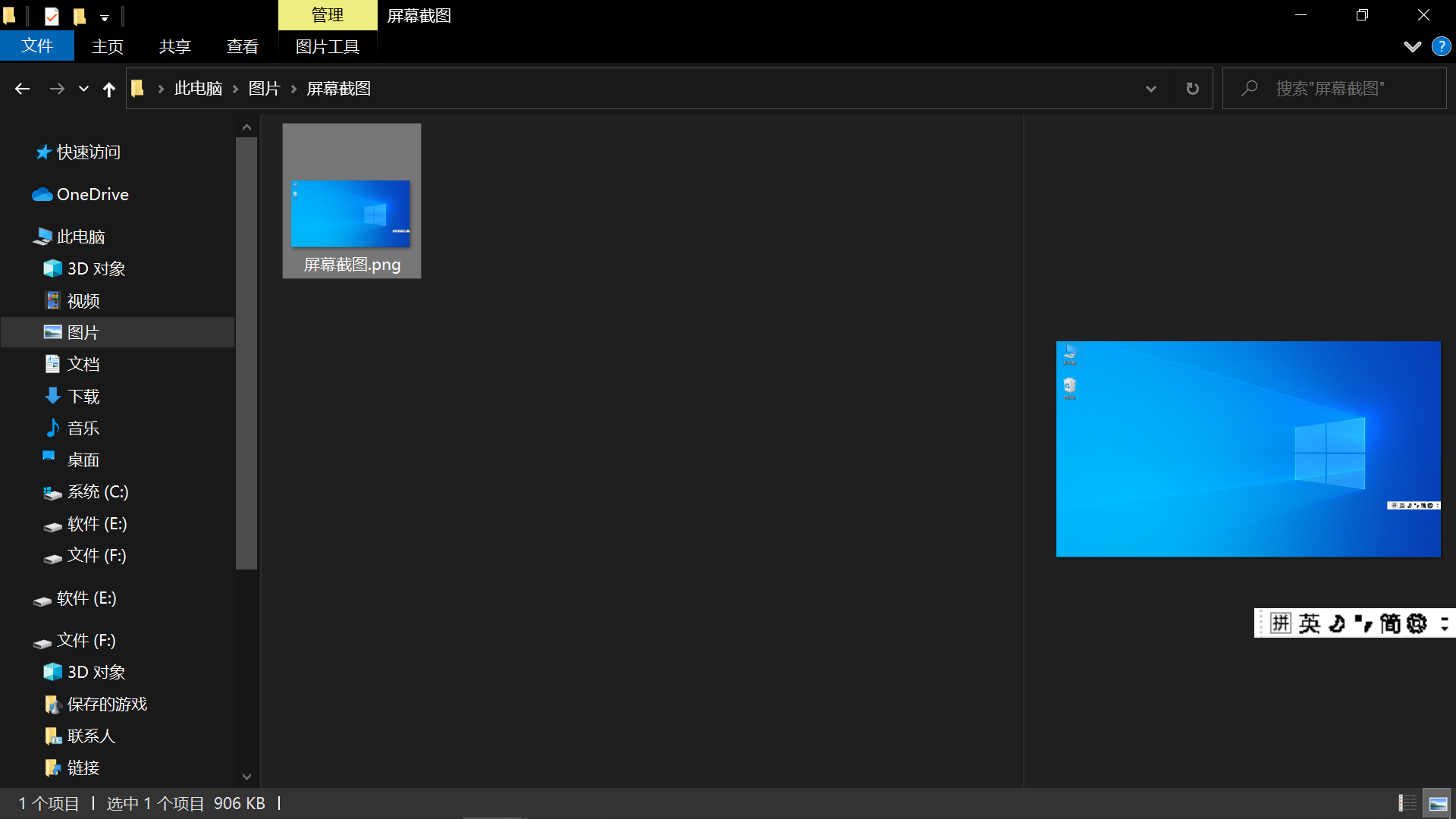The height and width of the screenshot is (819, 1456).
Task: Click the Up directory arrow
Action: (108, 89)
